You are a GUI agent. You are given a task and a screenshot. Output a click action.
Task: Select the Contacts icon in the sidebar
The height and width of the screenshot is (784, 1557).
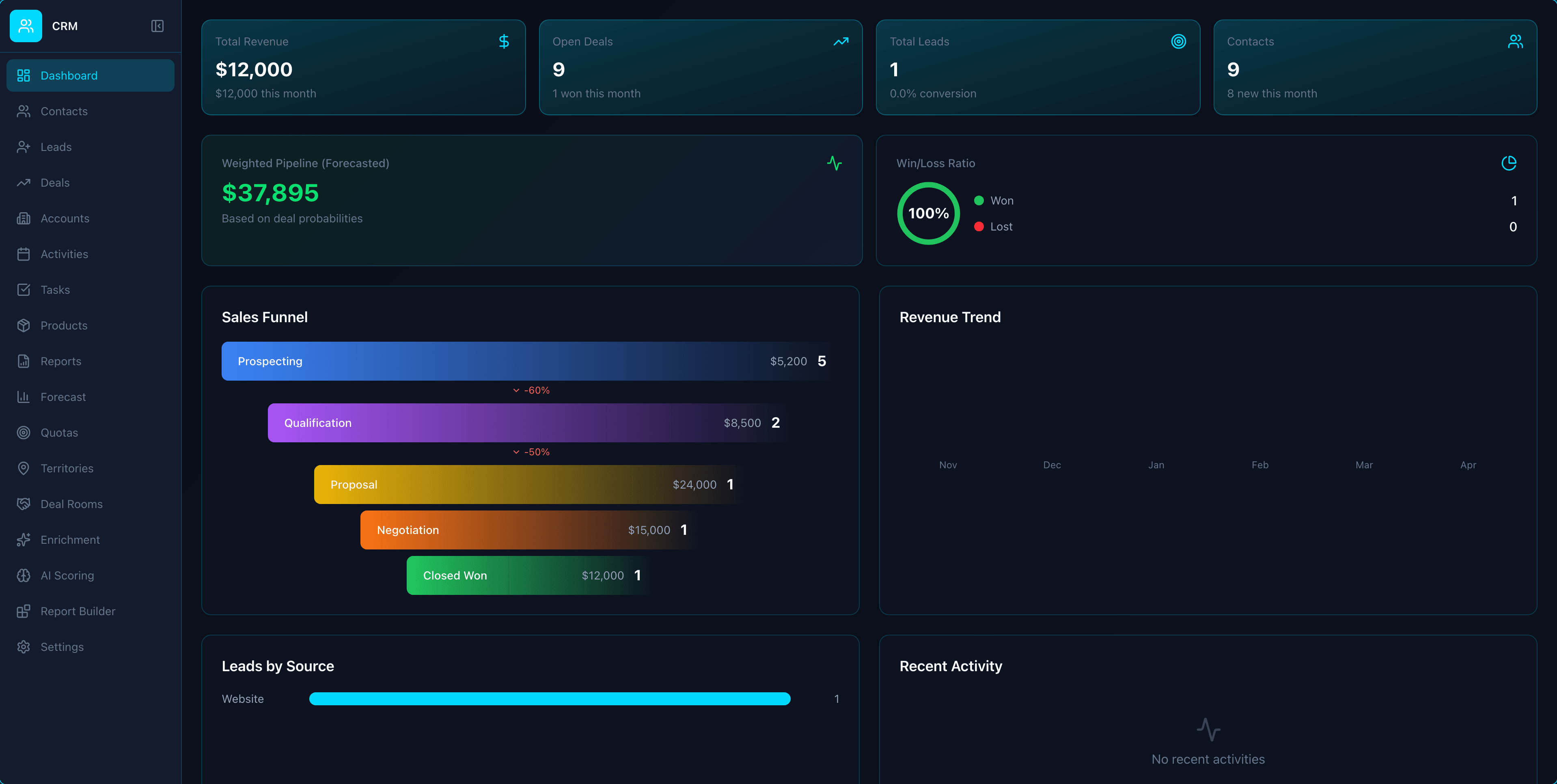24,111
